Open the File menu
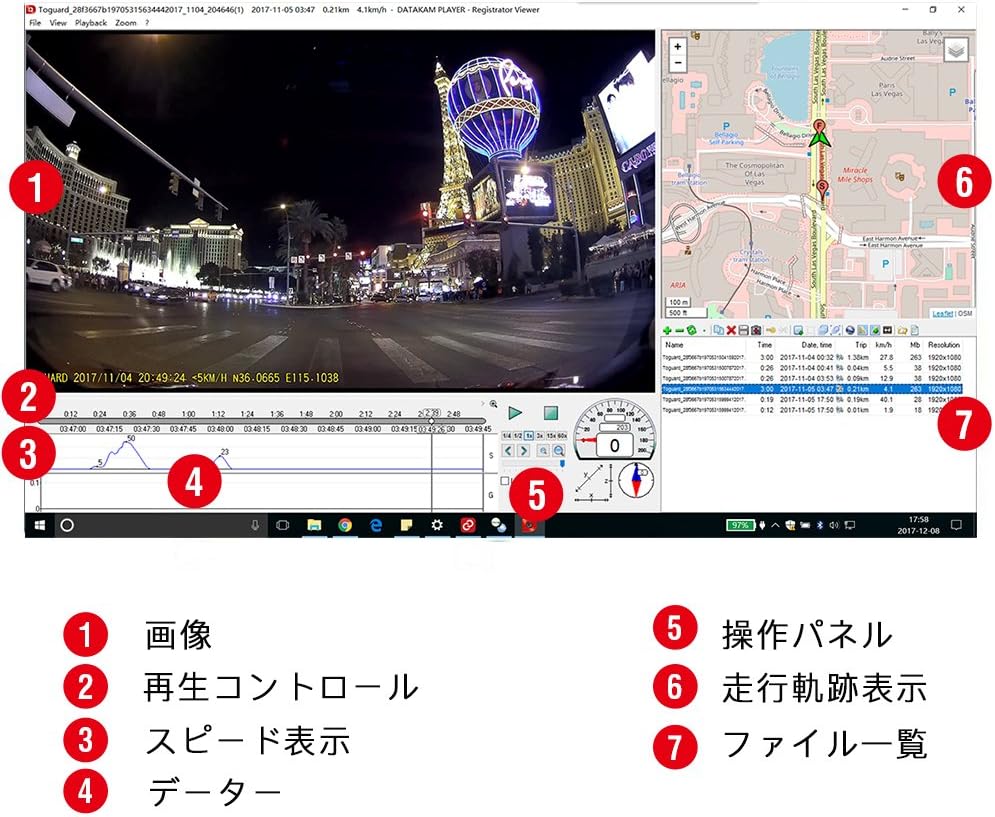995x817 pixels. pyautogui.click(x=35, y=22)
